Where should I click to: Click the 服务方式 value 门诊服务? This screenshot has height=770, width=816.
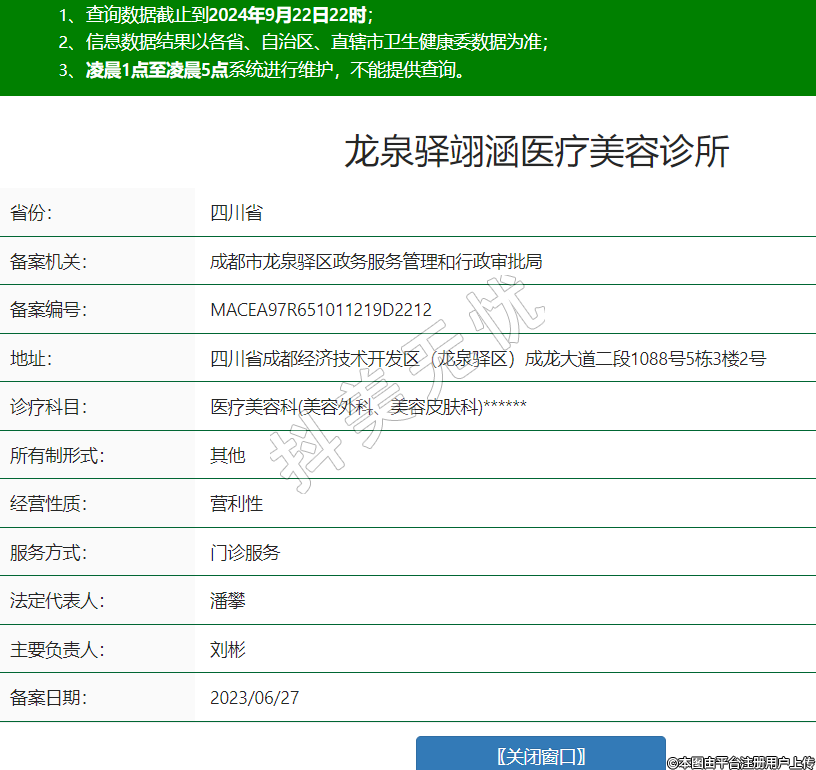click(x=245, y=553)
